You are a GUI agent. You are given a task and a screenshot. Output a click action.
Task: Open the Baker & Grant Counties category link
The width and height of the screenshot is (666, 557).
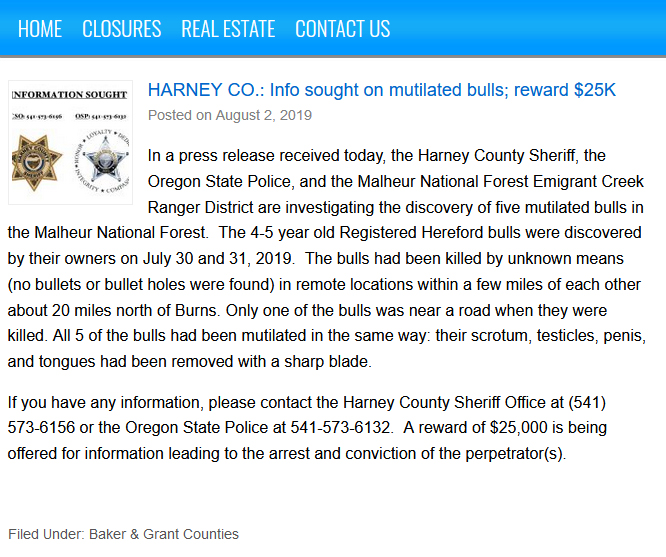click(x=164, y=534)
